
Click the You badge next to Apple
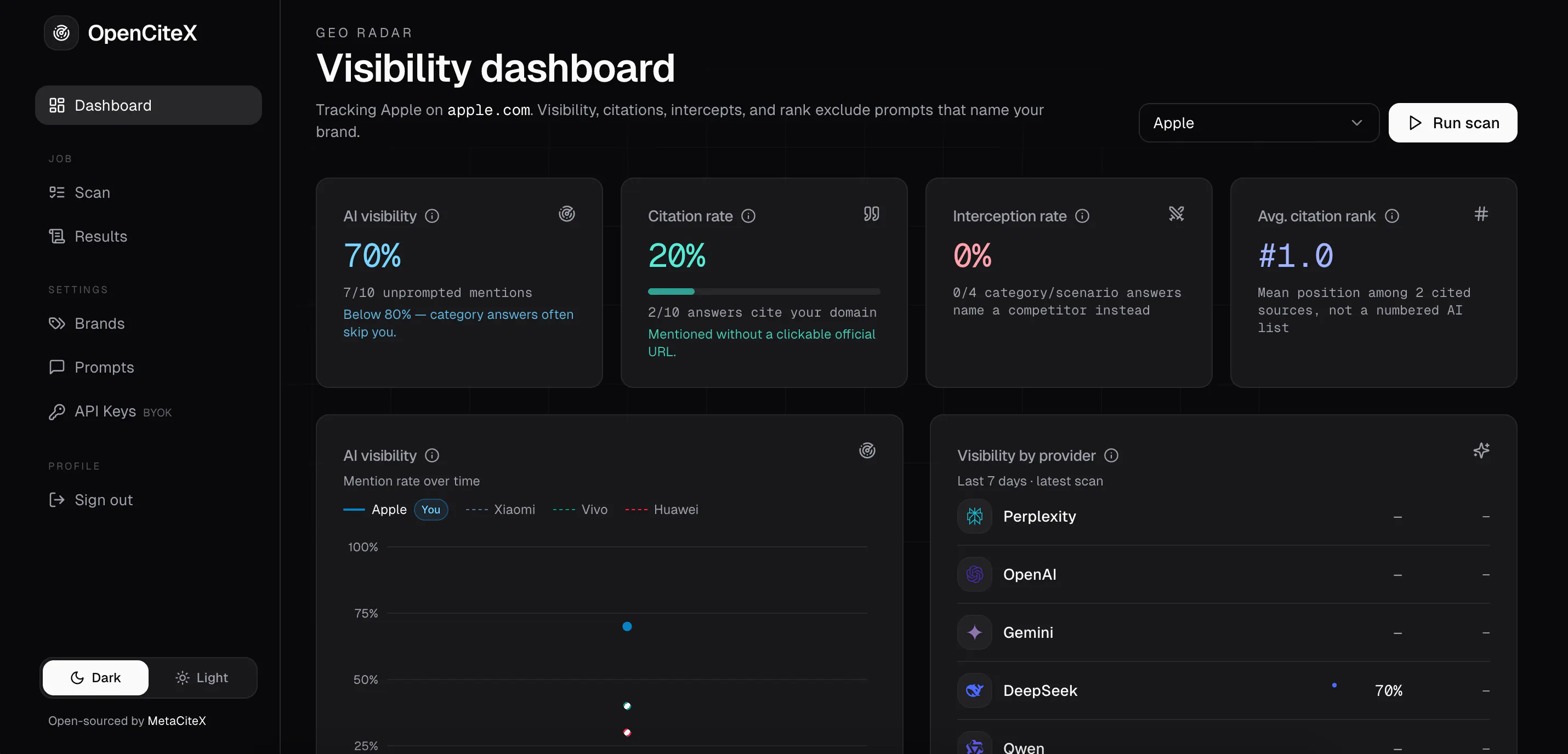[431, 510]
